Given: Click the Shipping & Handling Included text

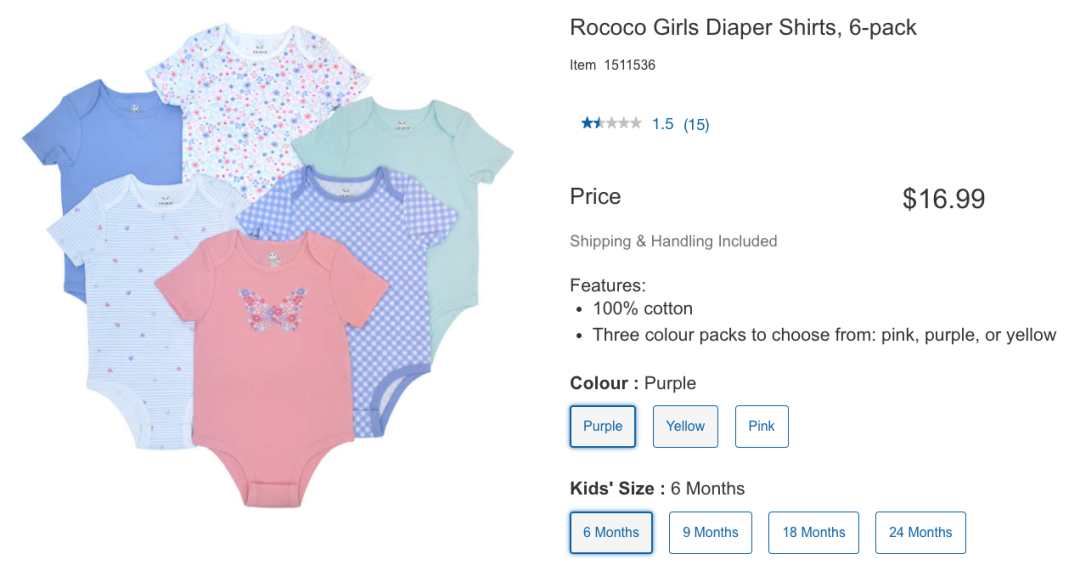Looking at the screenshot, I should pos(673,241).
